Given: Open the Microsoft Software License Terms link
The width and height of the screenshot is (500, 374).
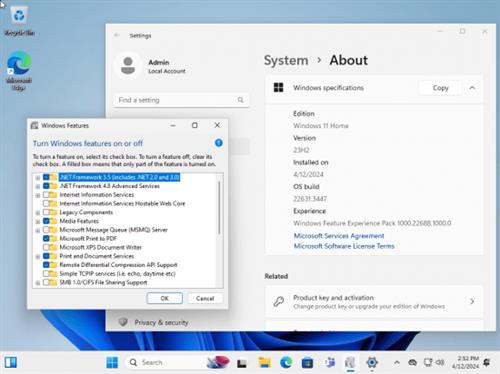Looking at the screenshot, I should 344,246.
